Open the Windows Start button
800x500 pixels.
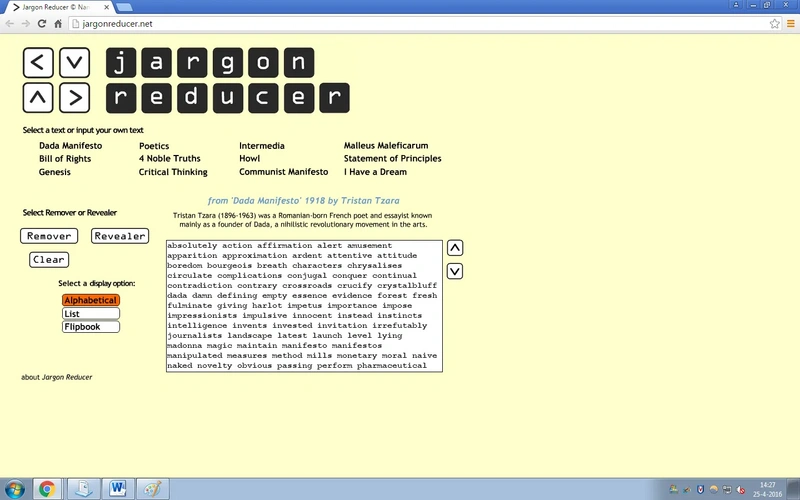pyautogui.click(x=14, y=489)
